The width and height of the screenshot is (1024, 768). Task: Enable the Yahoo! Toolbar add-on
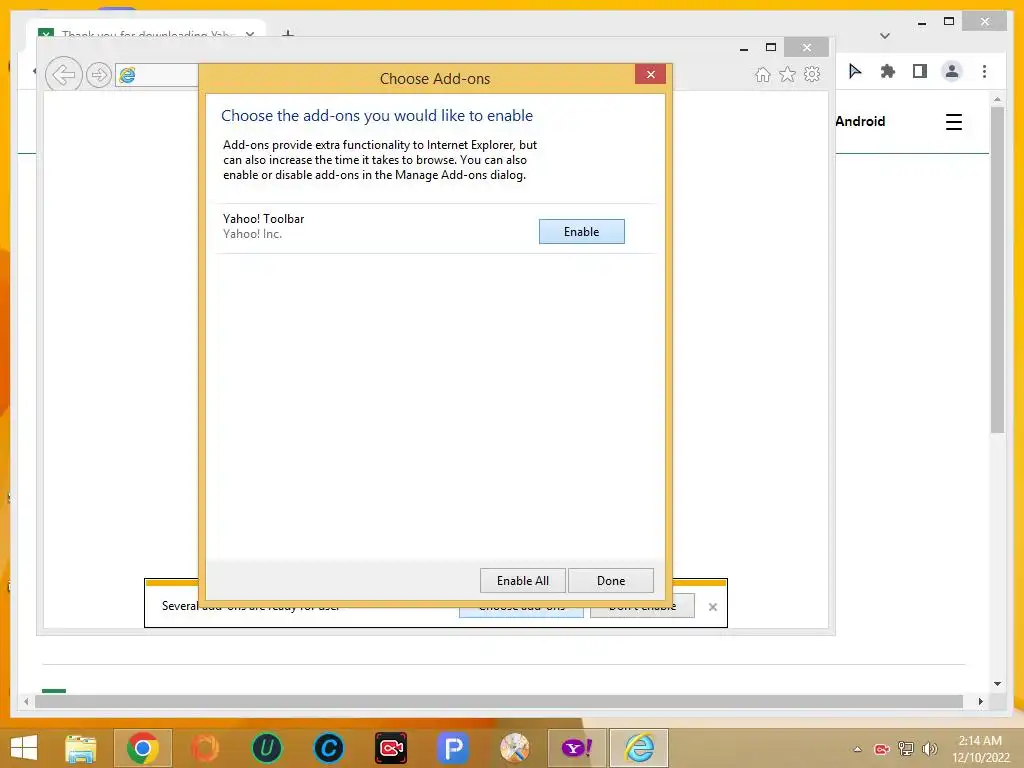(581, 232)
